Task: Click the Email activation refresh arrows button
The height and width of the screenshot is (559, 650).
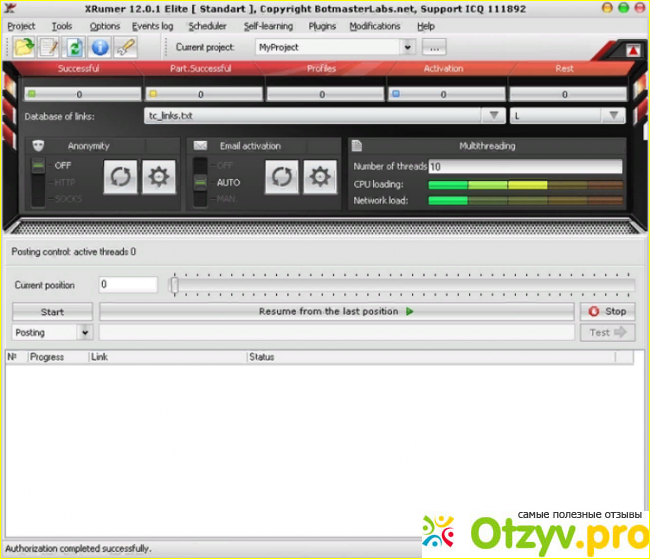Action: pyautogui.click(x=282, y=177)
